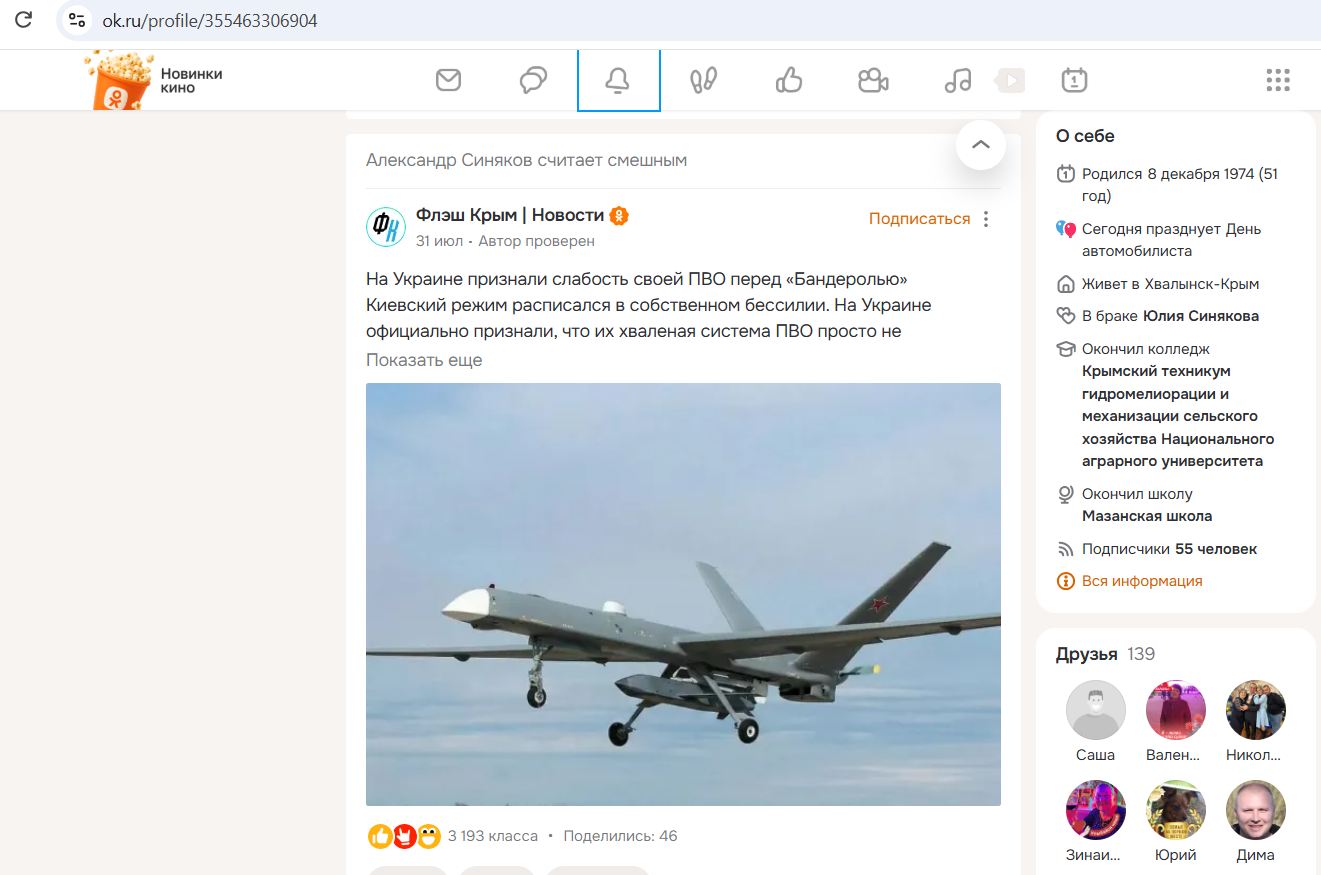Open Video camera icon in top bar
The height and width of the screenshot is (875, 1321).
click(x=874, y=80)
